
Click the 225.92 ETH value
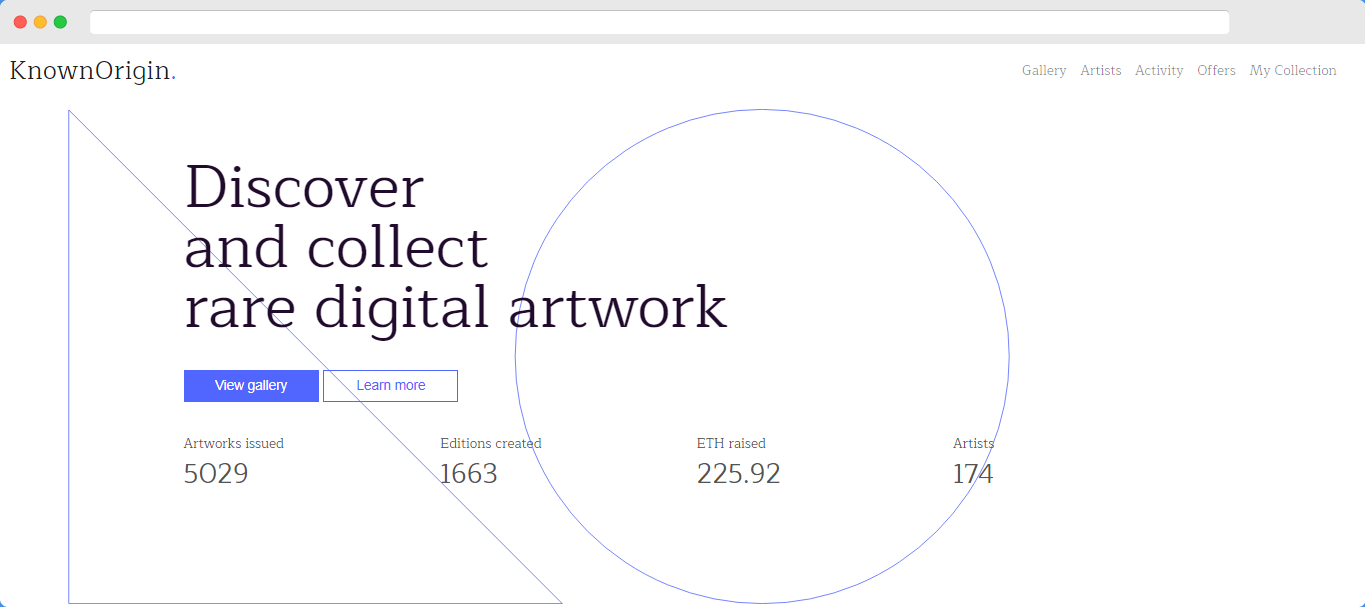tap(738, 474)
